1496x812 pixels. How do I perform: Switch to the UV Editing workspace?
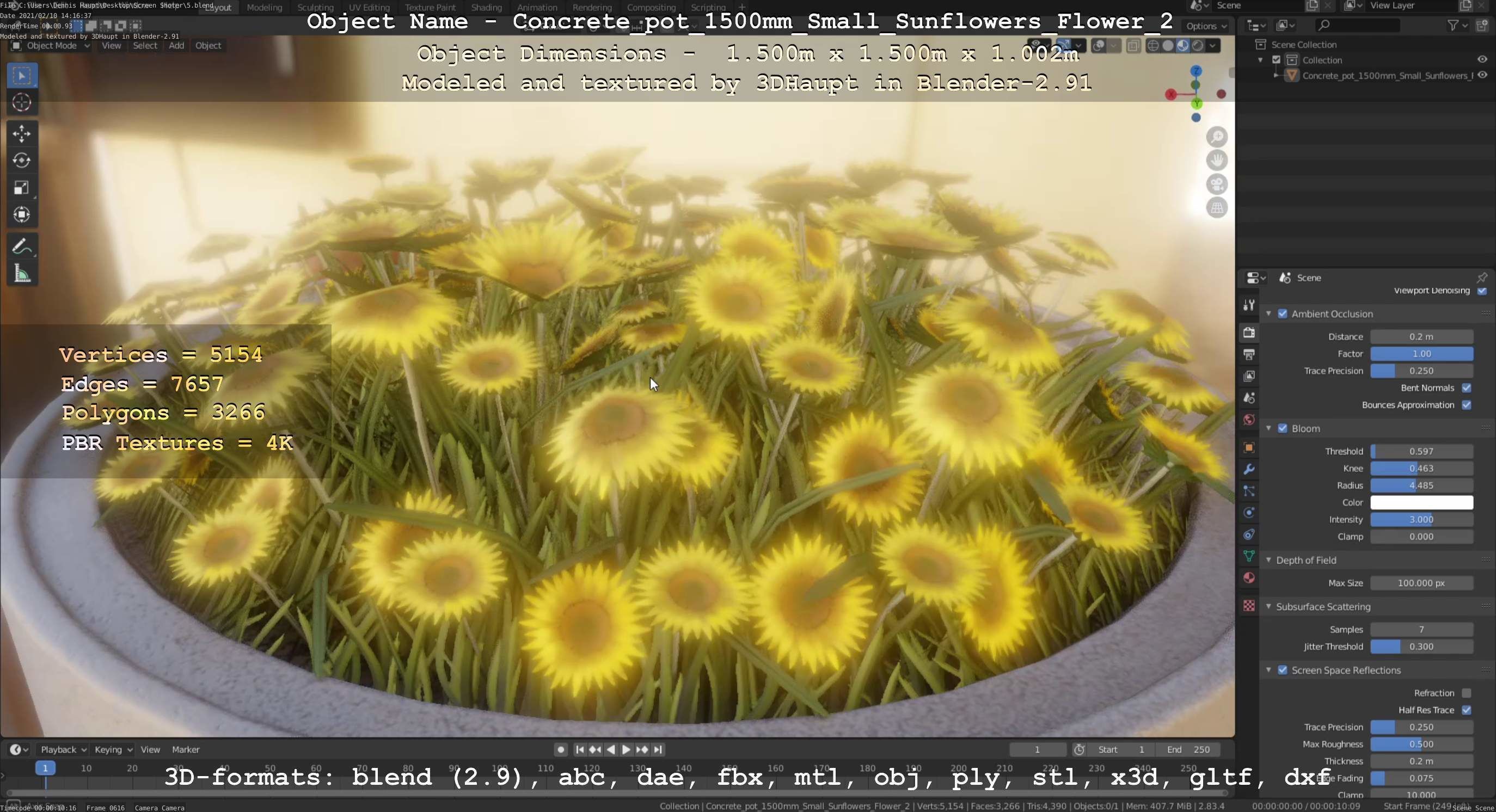click(x=369, y=8)
